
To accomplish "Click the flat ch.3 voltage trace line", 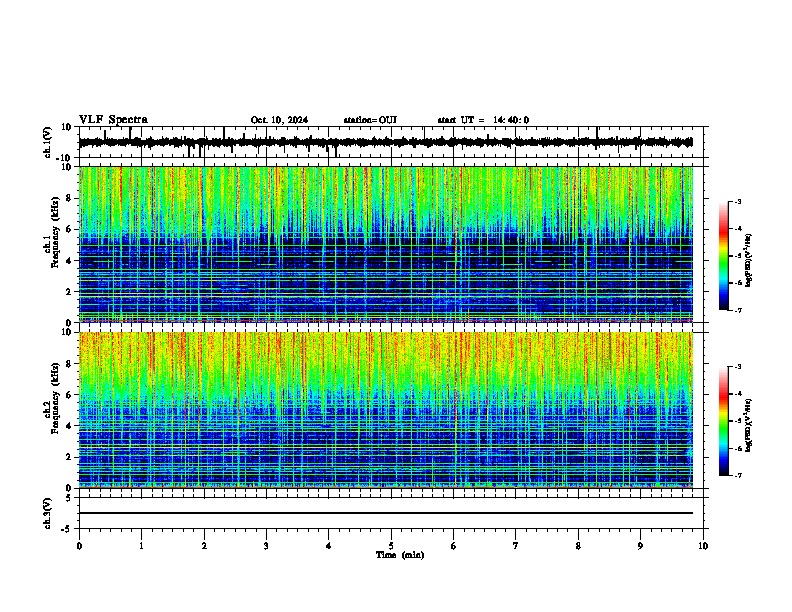I will [385, 513].
